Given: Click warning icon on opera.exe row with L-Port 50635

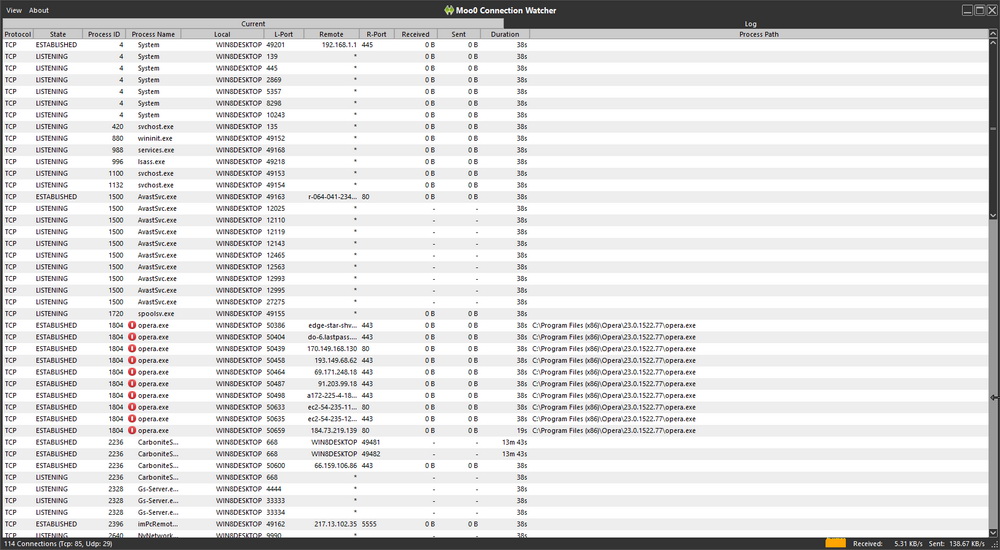Looking at the screenshot, I should click(132, 419).
